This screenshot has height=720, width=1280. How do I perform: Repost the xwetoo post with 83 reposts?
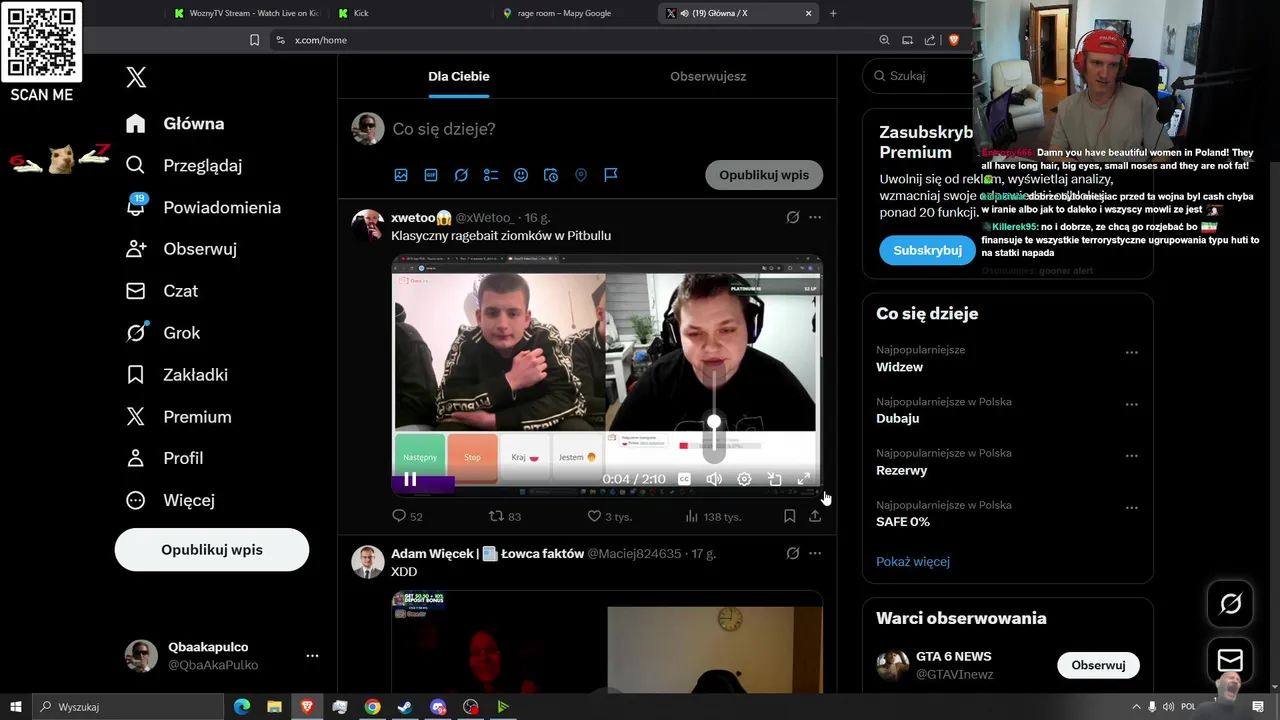click(504, 516)
